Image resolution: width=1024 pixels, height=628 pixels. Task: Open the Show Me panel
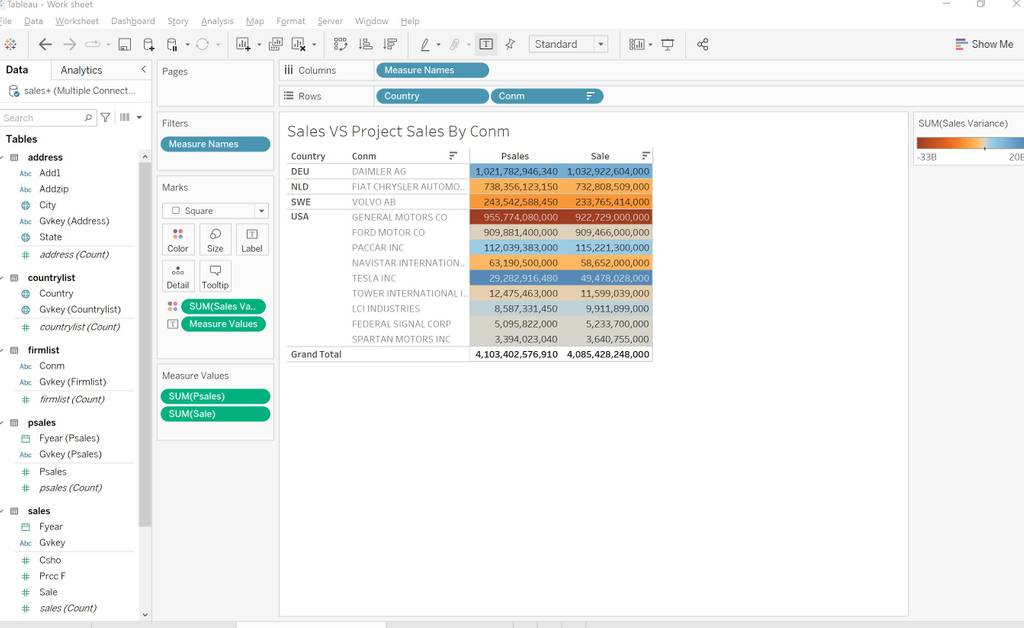click(x=984, y=44)
